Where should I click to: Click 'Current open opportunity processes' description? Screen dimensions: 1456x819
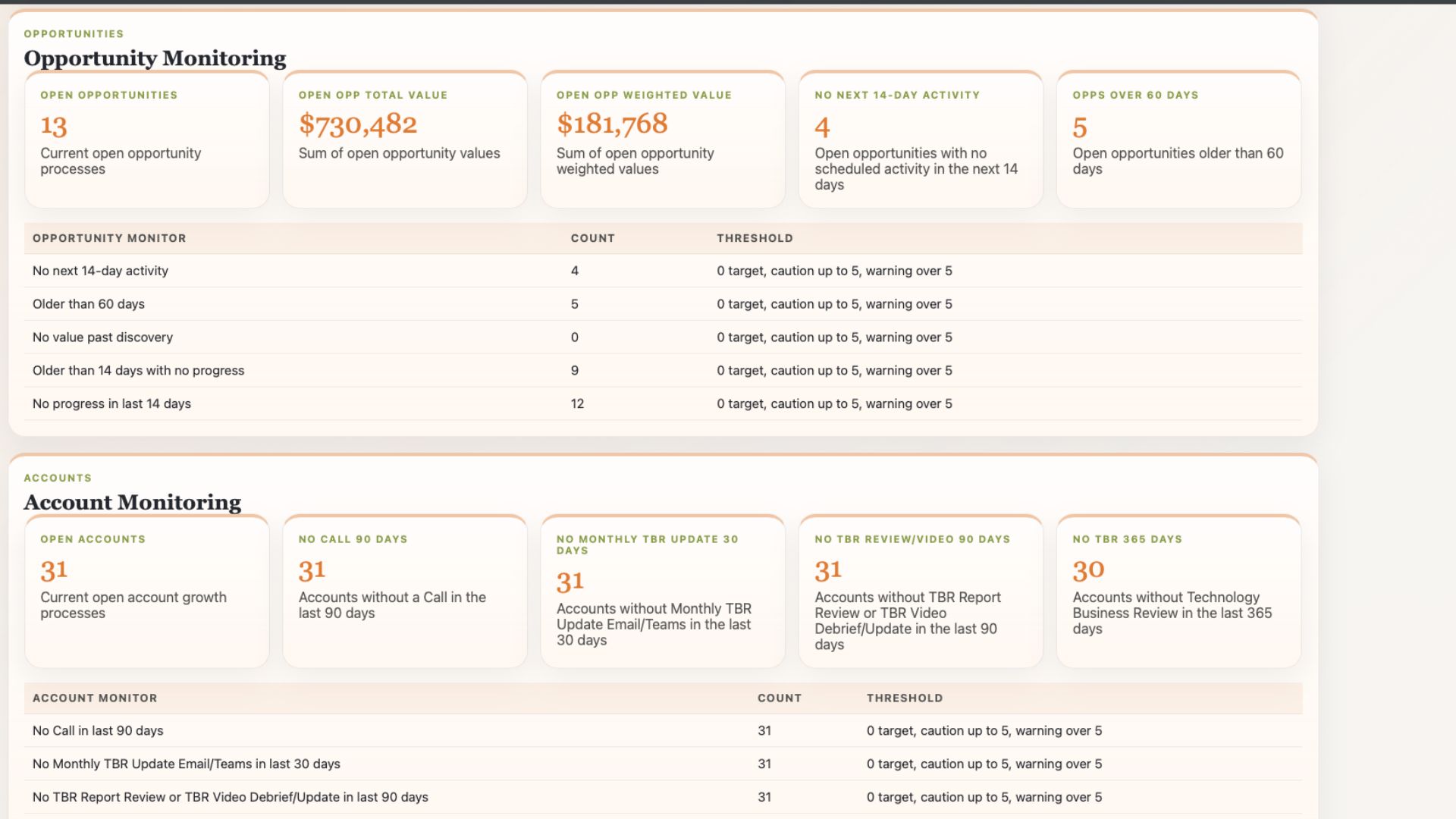click(121, 161)
